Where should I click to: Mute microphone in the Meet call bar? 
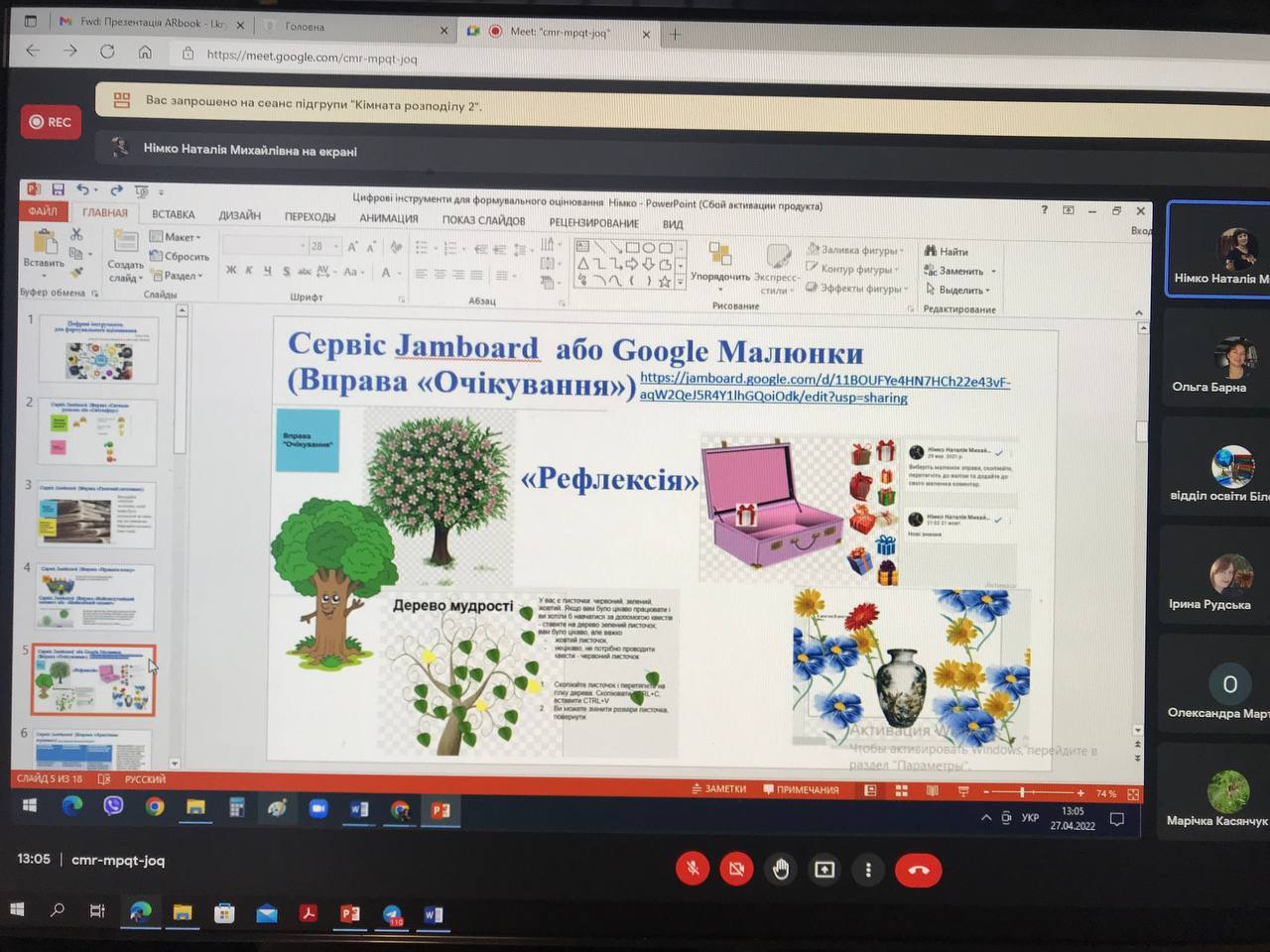693,869
